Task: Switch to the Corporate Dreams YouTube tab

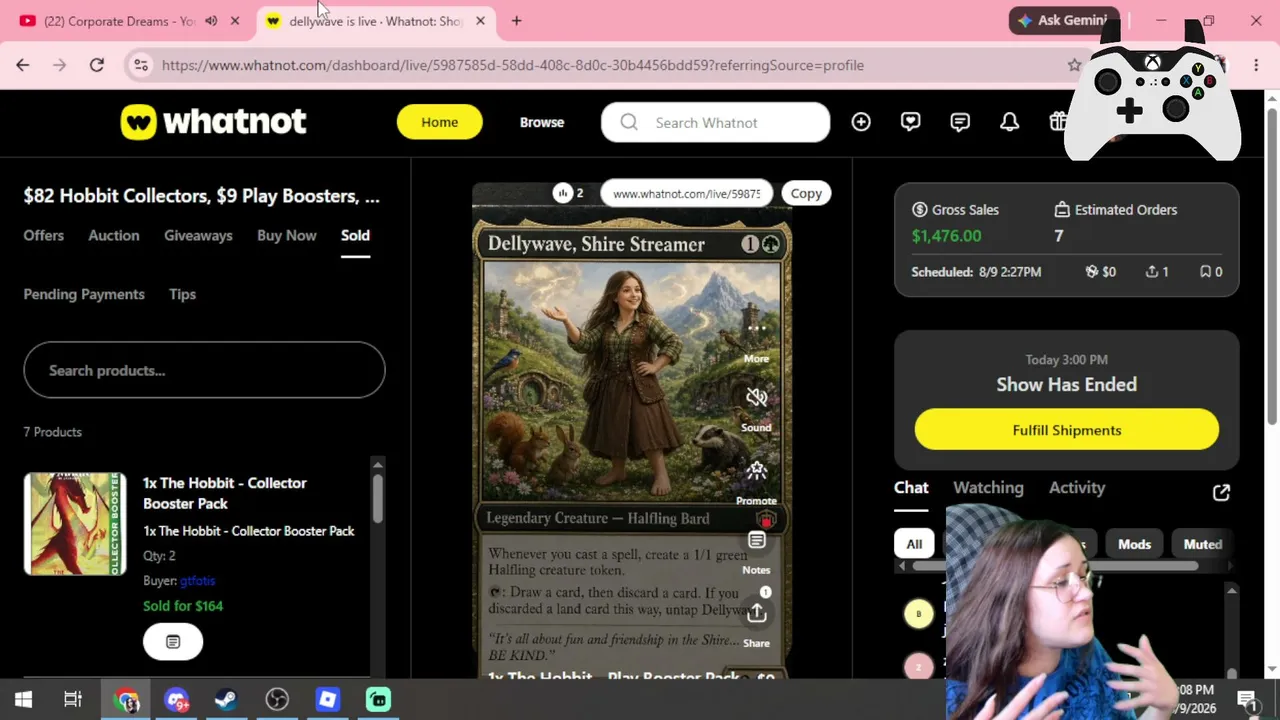Action: (x=120, y=21)
